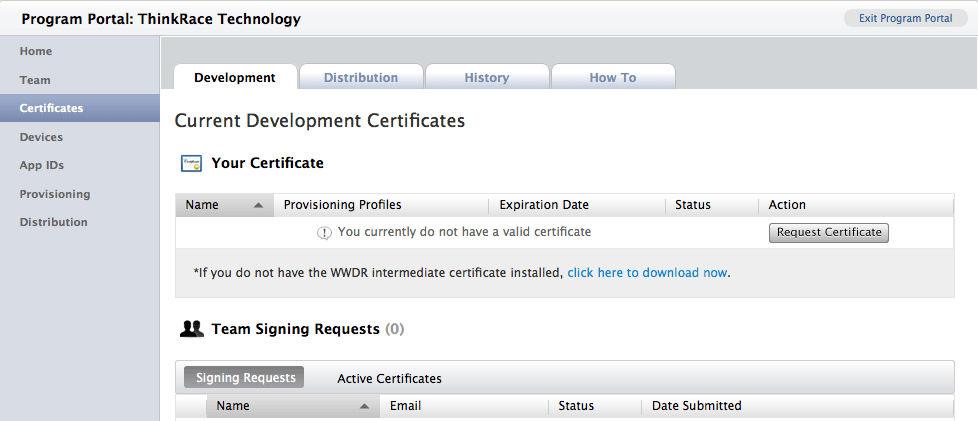Open the History tab
The width and height of the screenshot is (978, 421).
[x=487, y=77]
